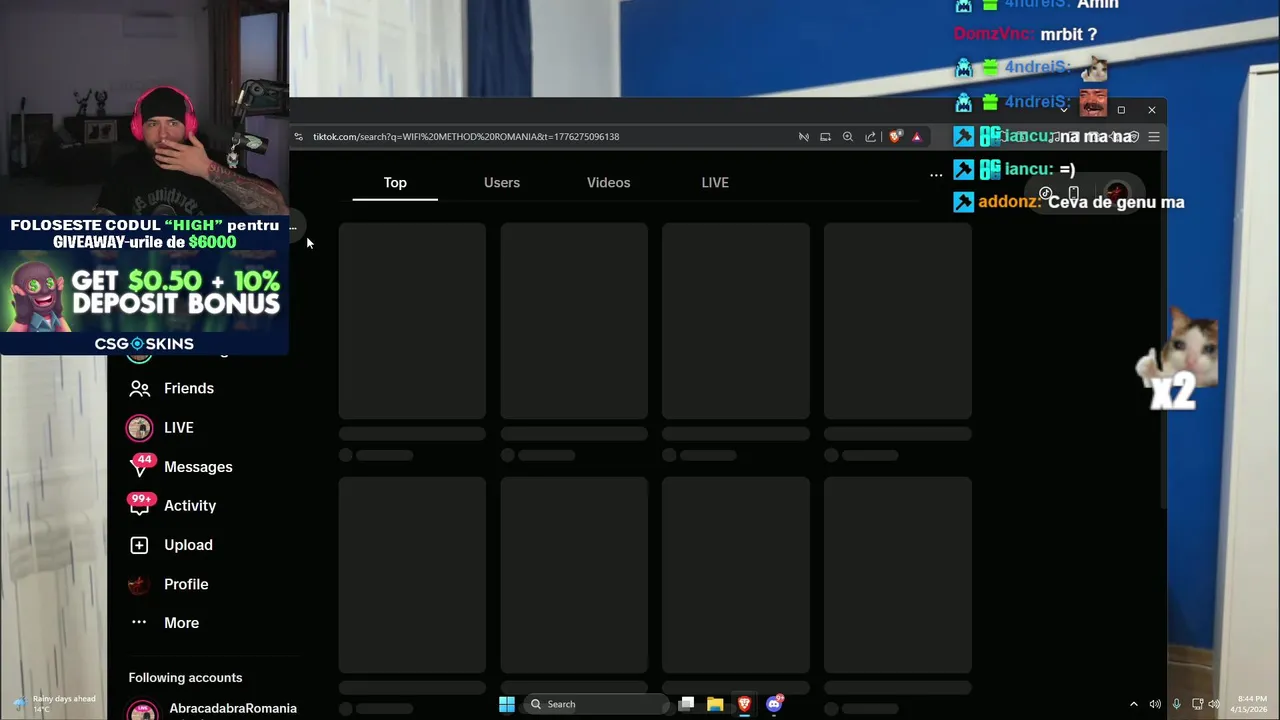Open the profile avatar at top right

pos(1116,193)
